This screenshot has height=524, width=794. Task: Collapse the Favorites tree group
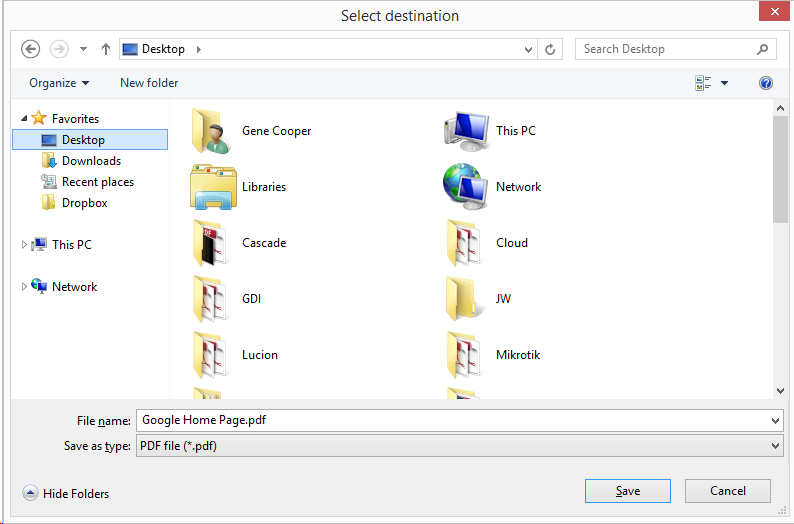pyautogui.click(x=24, y=118)
